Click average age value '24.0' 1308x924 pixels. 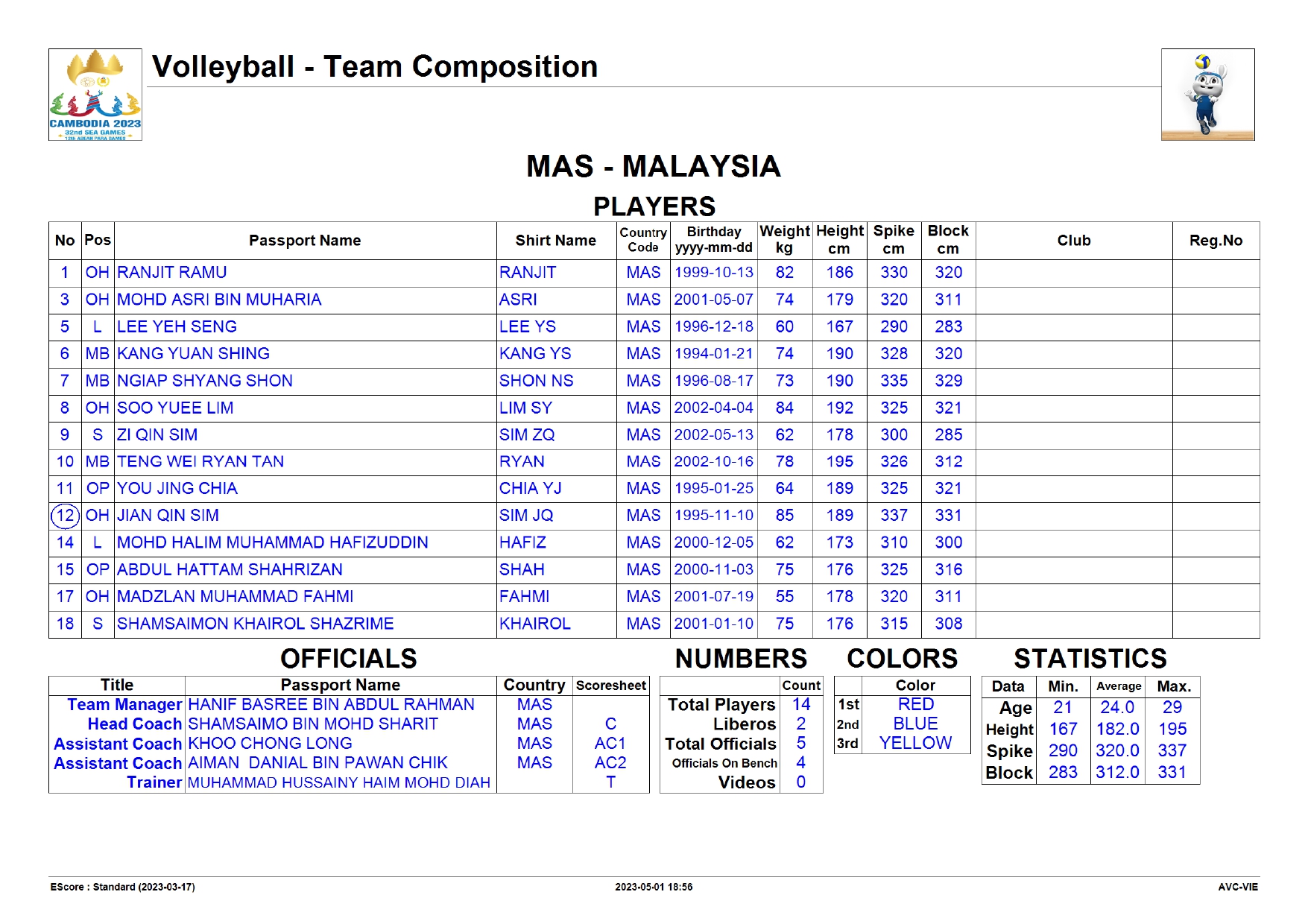point(1117,708)
